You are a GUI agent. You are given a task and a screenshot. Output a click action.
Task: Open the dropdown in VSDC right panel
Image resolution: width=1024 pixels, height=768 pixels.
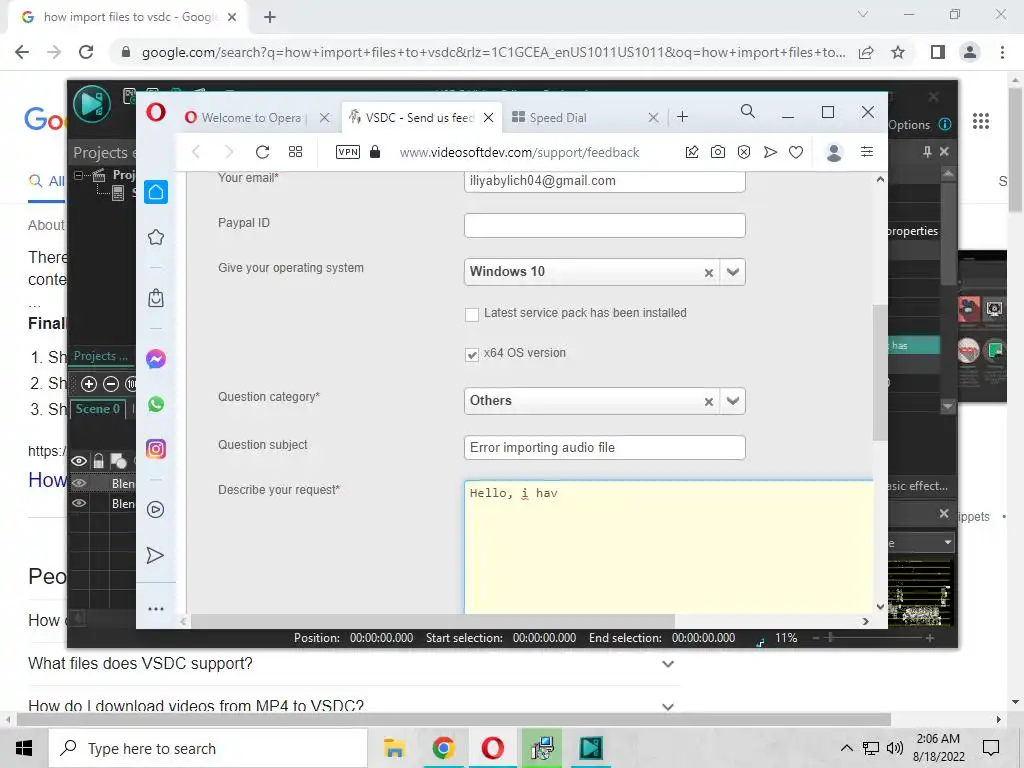[x=948, y=542]
